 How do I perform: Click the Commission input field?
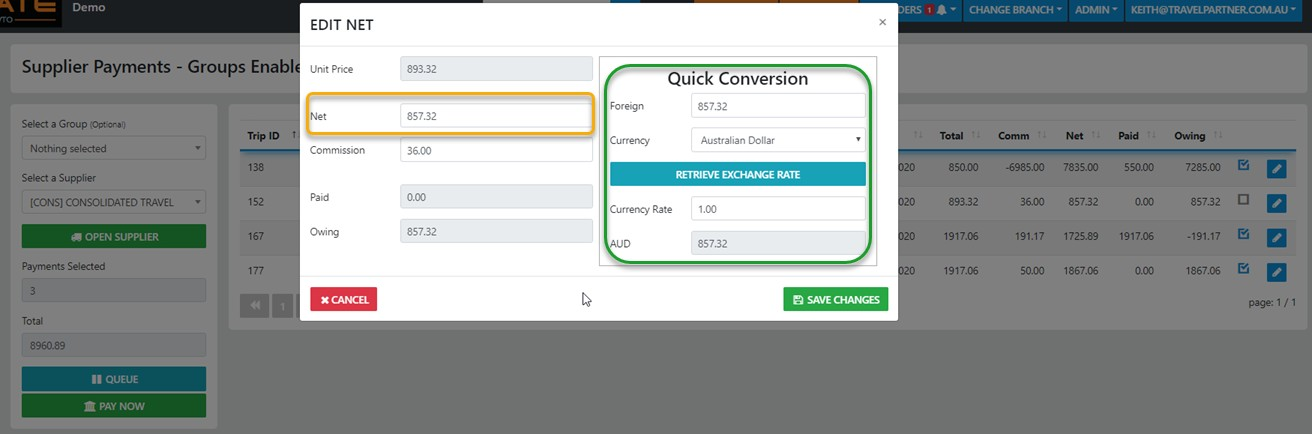tap(496, 150)
